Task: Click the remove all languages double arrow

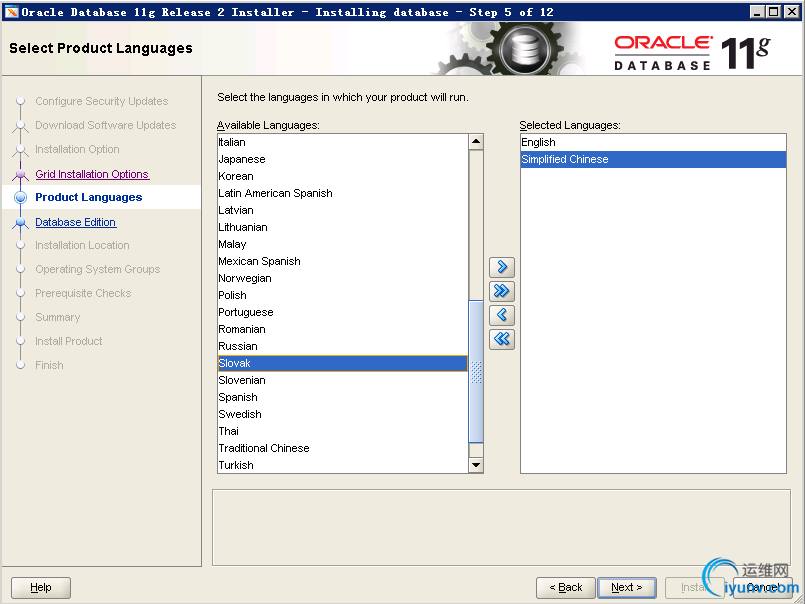Action: click(502, 339)
